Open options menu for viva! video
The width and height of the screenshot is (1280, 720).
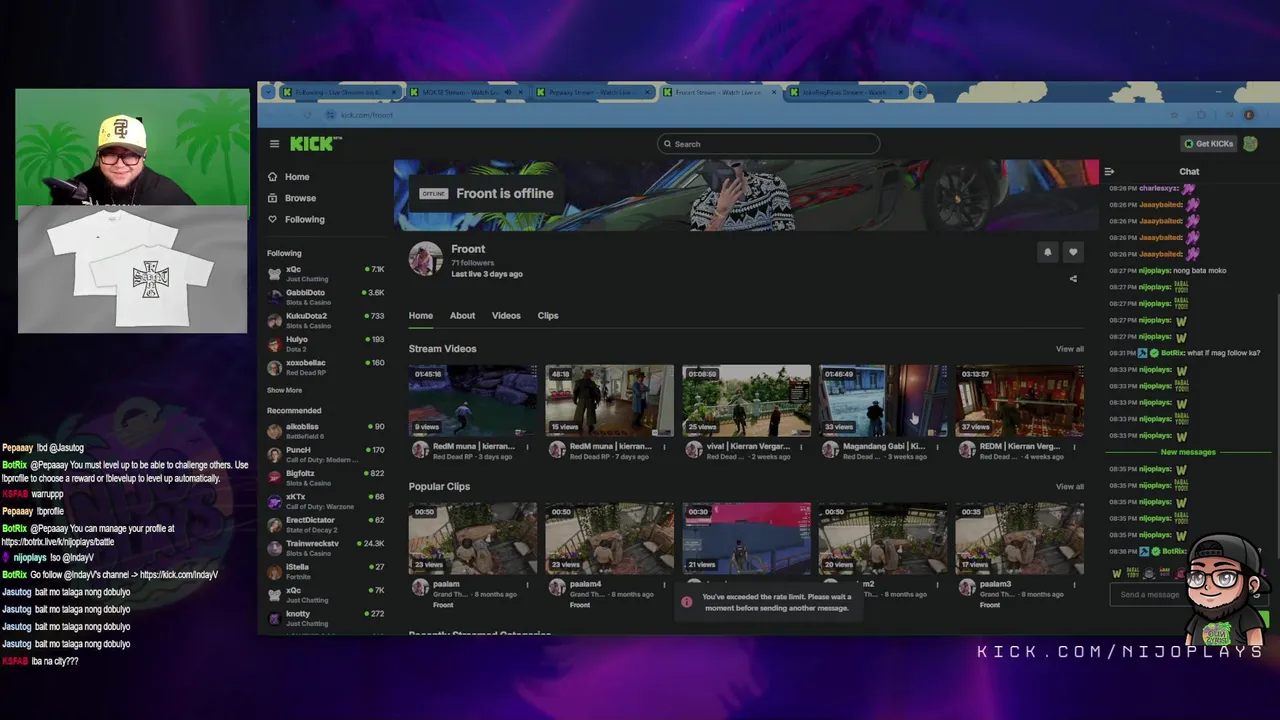tap(800, 447)
